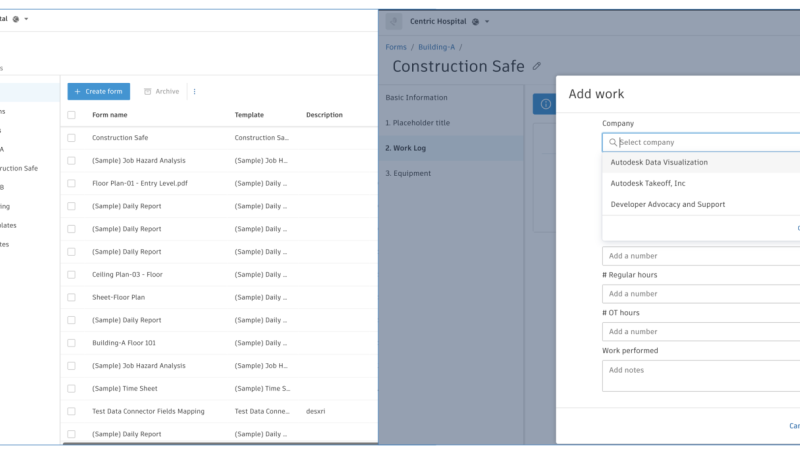Click the search magnifier in company field

point(612,143)
